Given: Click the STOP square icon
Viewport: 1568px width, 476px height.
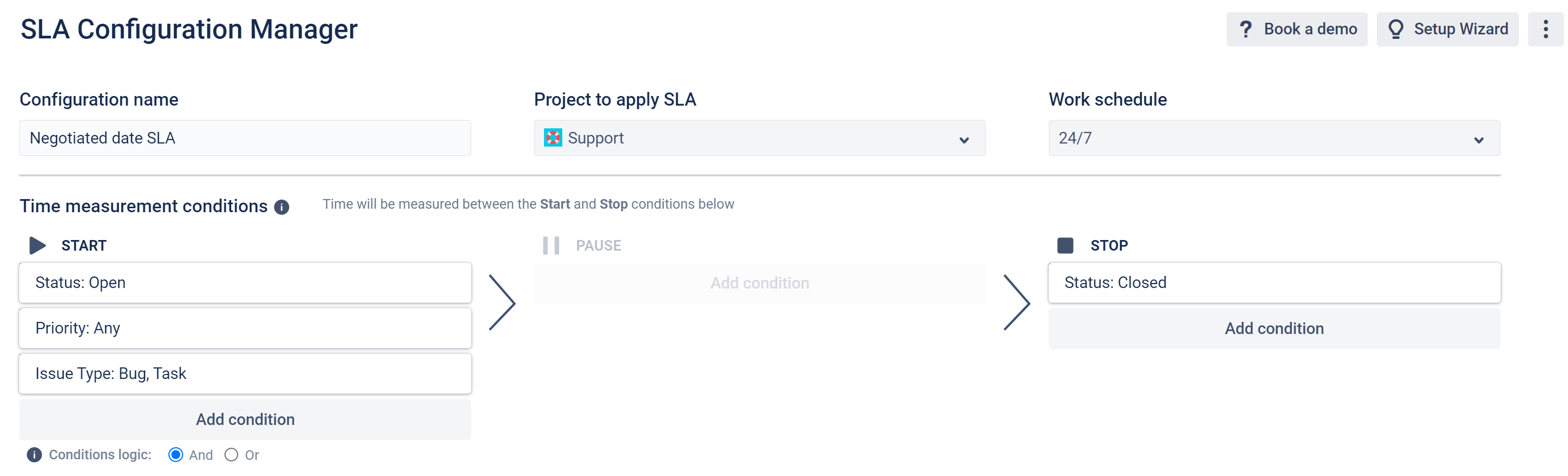Looking at the screenshot, I should coord(1065,246).
